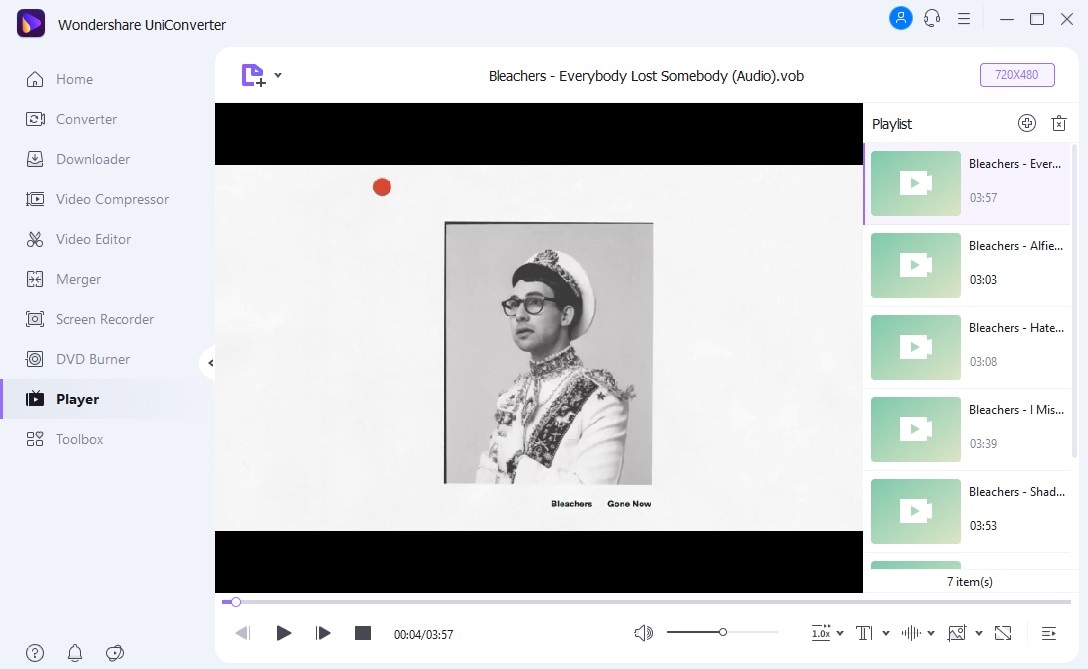Click the Playlist heading
The width and height of the screenshot is (1088, 669).
[x=892, y=124]
